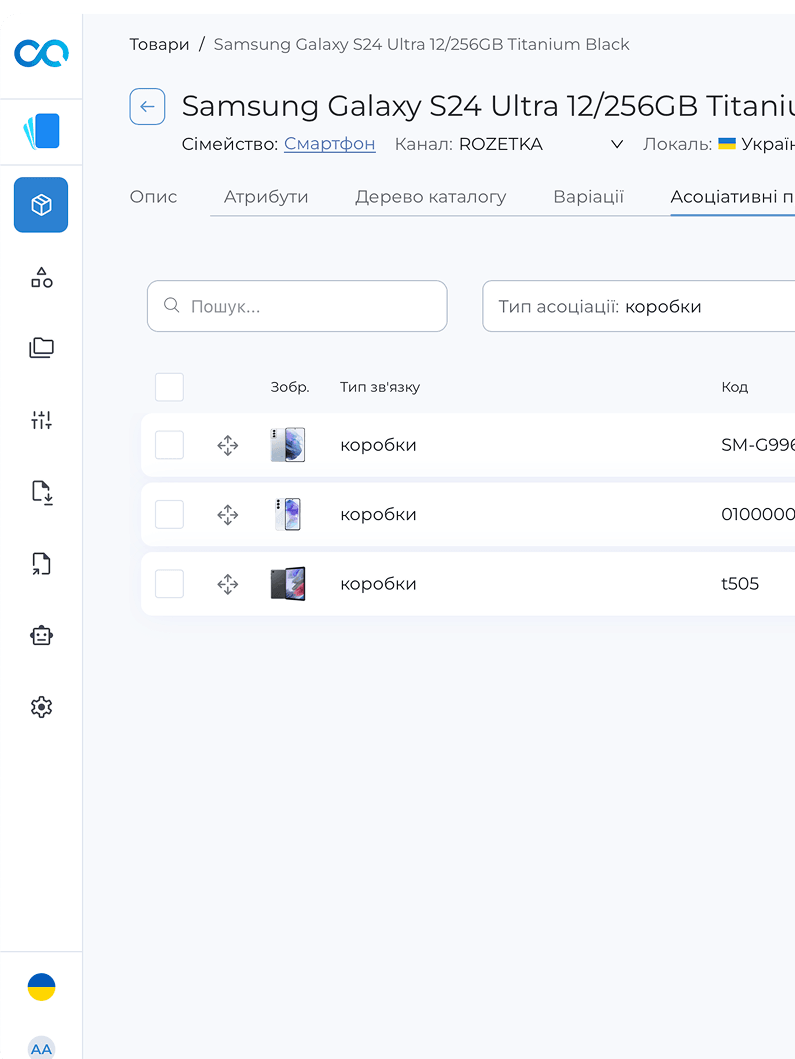Open the folders sidebar icon

tap(41, 348)
